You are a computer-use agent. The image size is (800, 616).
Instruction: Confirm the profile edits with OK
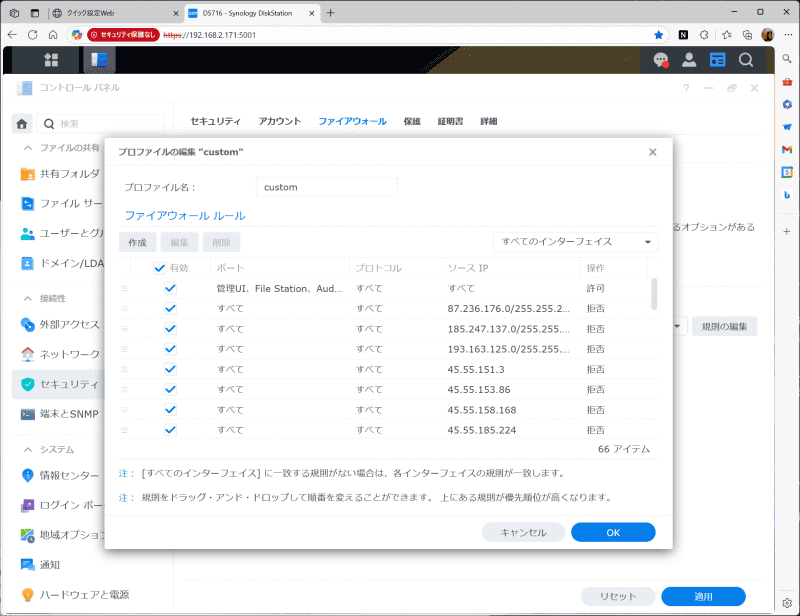pos(613,532)
